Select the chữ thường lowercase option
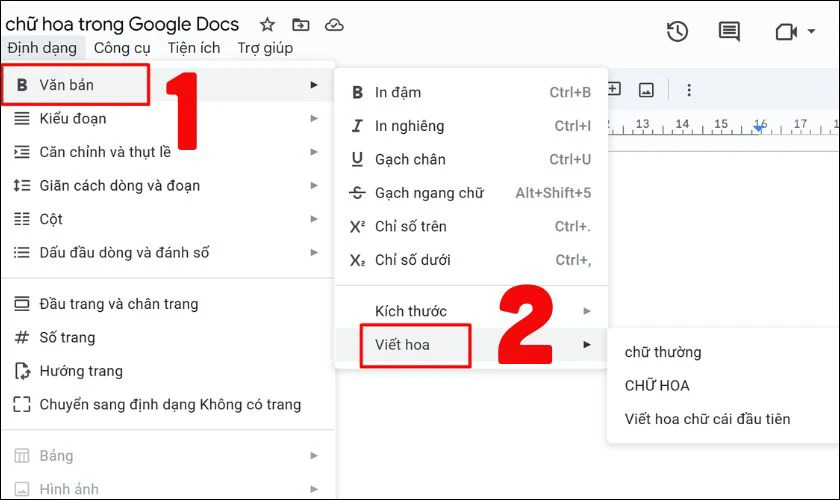The width and height of the screenshot is (840, 500). click(723, 352)
